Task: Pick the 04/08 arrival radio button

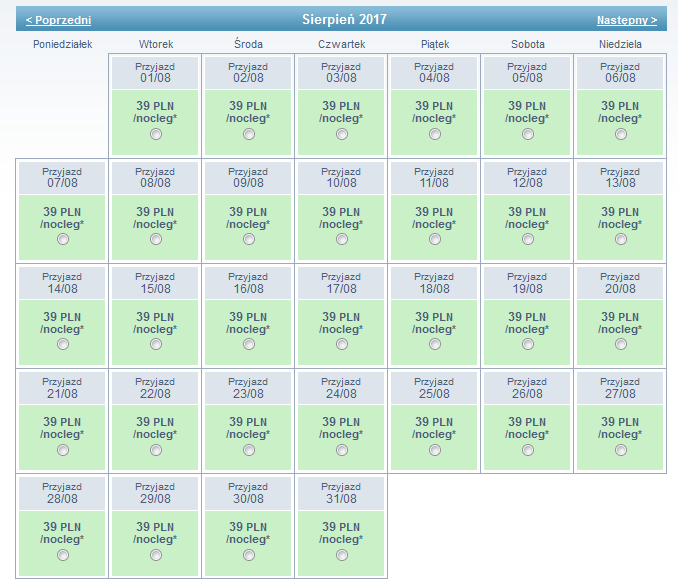Action: click(x=435, y=134)
